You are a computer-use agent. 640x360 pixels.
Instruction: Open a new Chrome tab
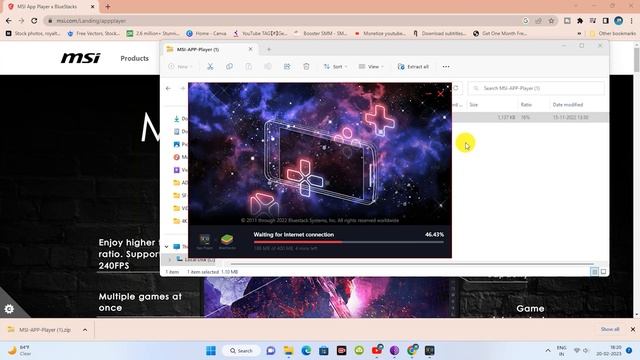pyautogui.click(x=108, y=7)
